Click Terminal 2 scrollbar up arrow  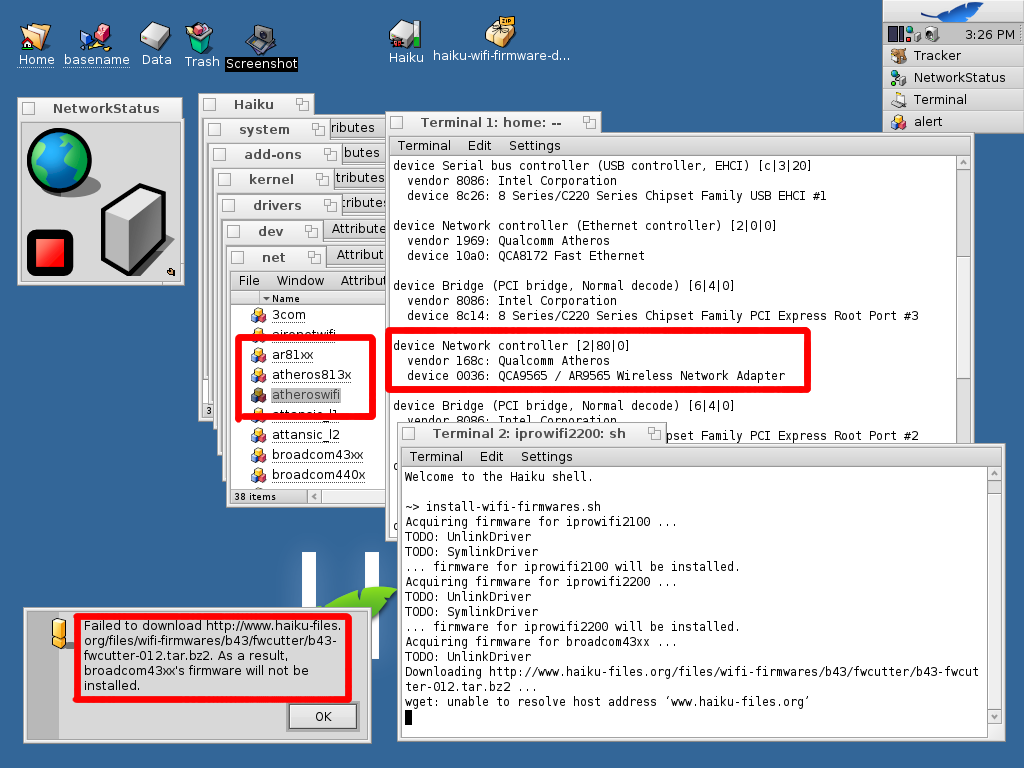994,473
